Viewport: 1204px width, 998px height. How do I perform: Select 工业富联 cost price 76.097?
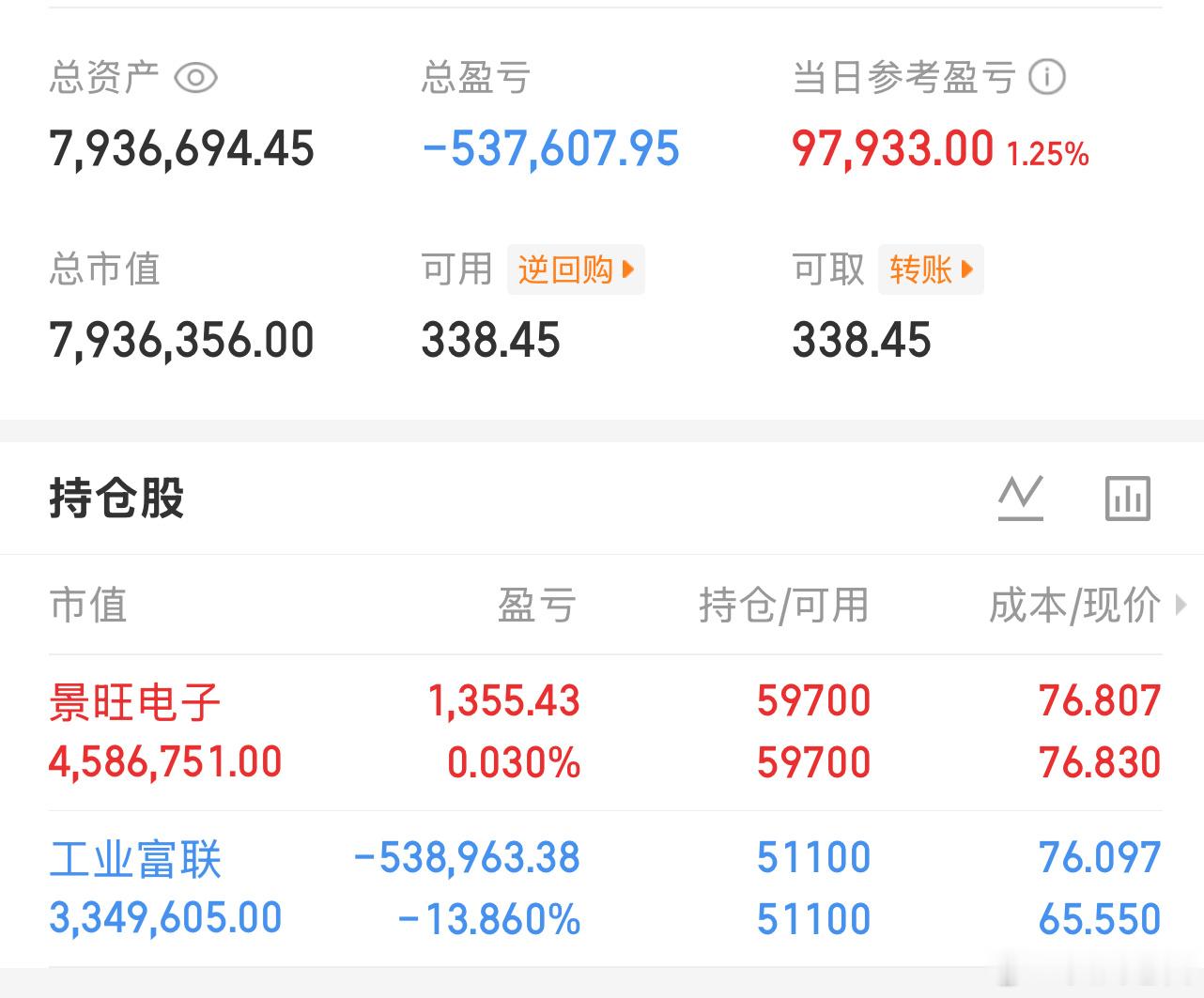click(x=1100, y=857)
